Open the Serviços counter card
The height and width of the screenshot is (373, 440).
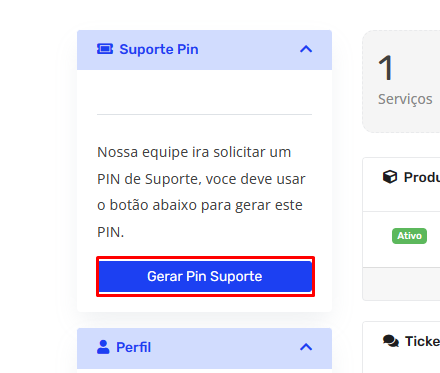click(x=401, y=82)
